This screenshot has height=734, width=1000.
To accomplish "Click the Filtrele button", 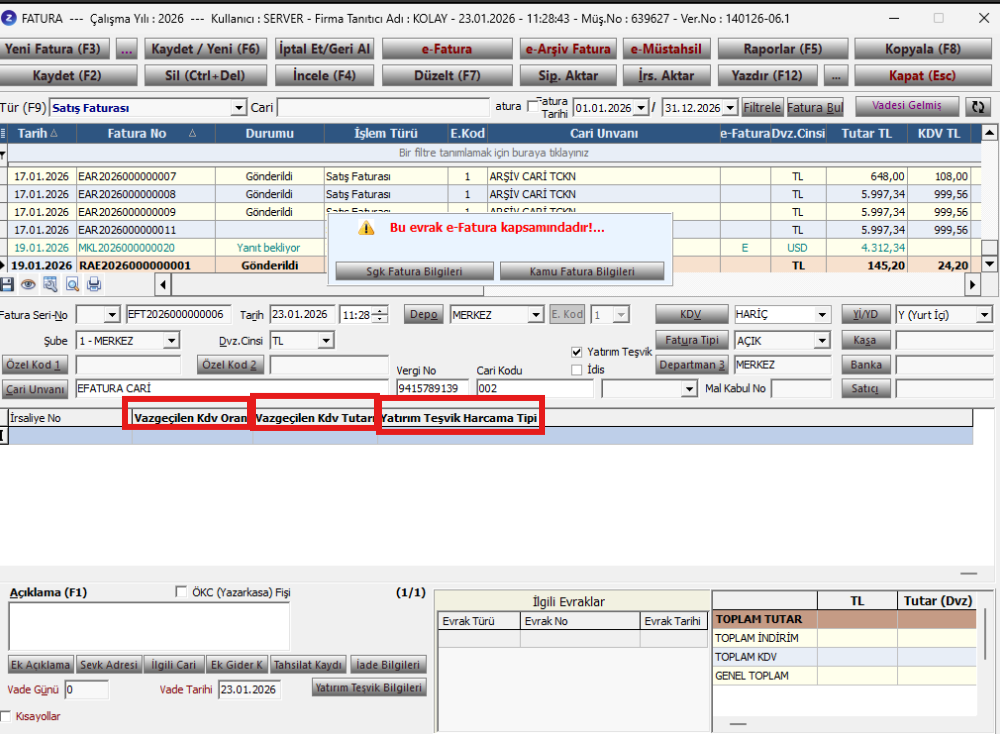I will pyautogui.click(x=762, y=107).
